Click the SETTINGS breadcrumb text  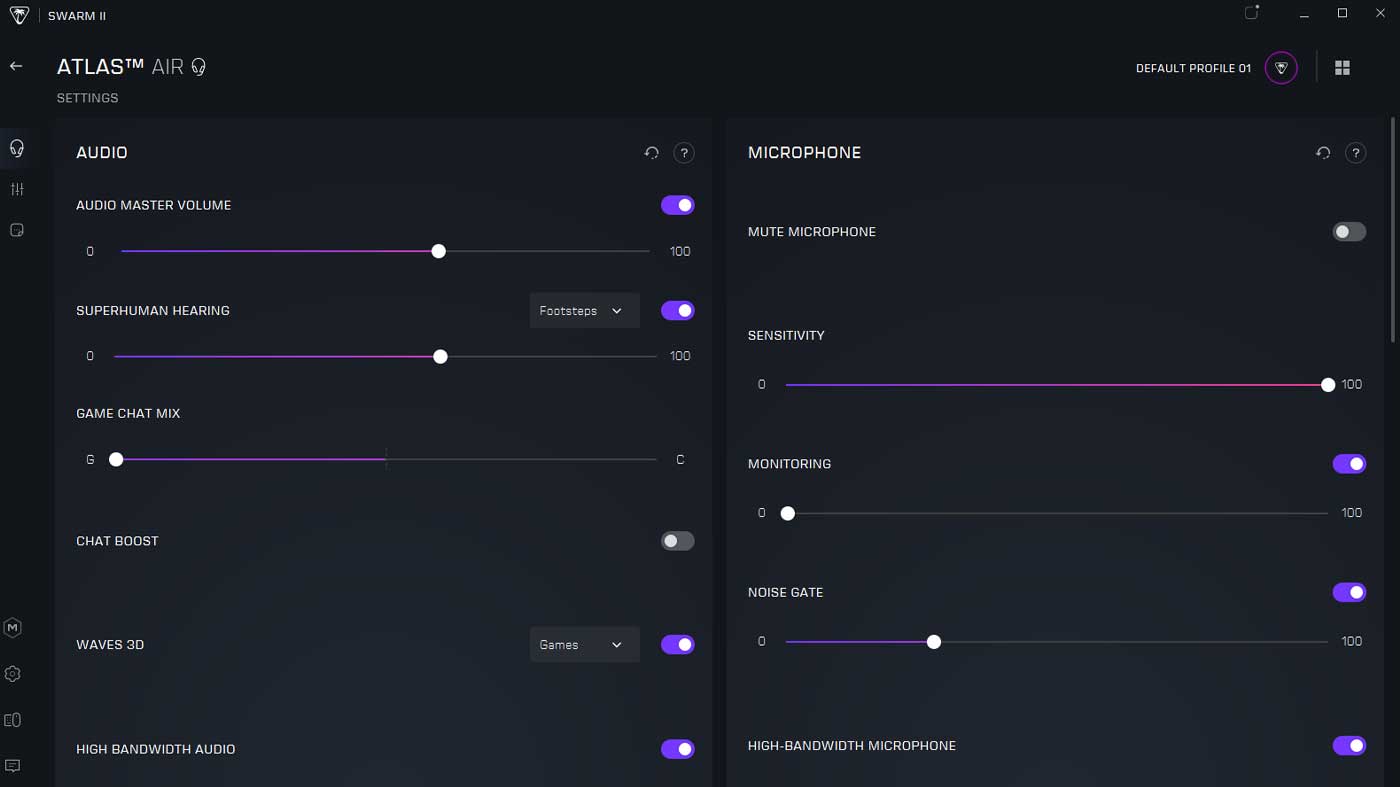pos(88,98)
